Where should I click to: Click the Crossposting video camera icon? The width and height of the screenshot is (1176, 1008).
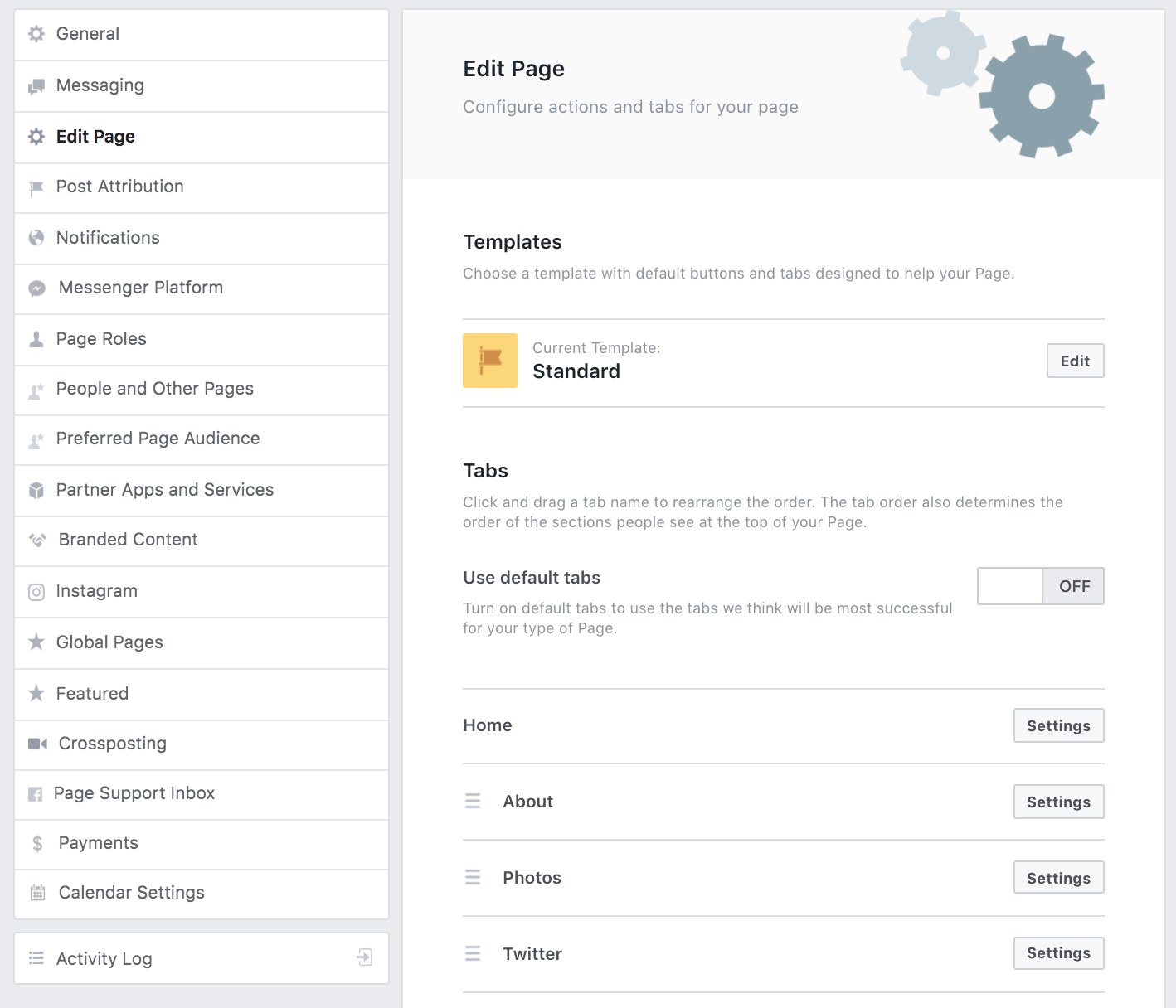click(x=37, y=744)
